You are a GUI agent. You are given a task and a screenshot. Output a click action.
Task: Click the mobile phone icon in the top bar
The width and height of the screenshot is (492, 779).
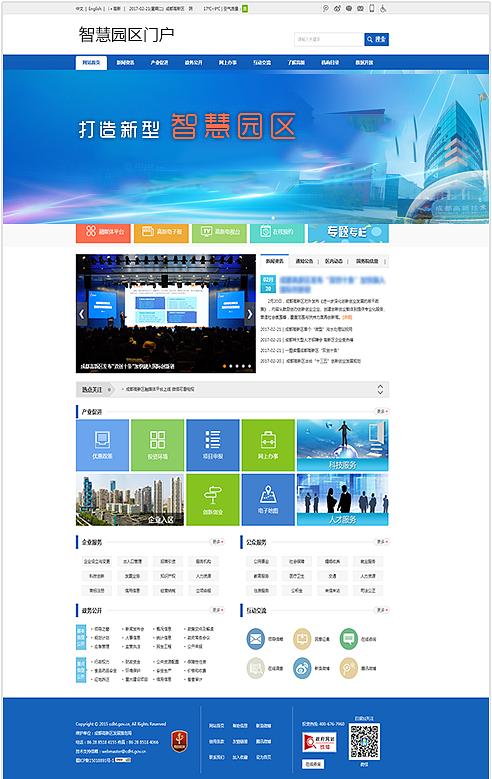372,8
